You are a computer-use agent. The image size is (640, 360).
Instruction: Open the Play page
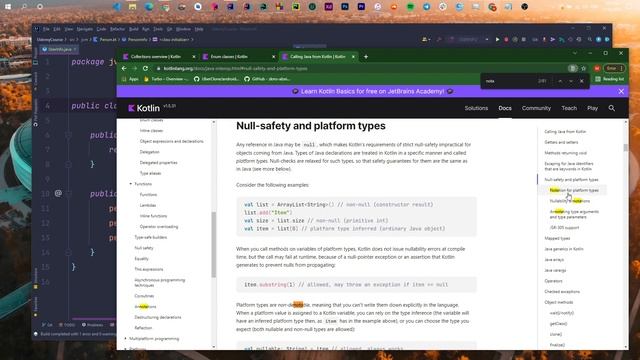click(x=592, y=108)
